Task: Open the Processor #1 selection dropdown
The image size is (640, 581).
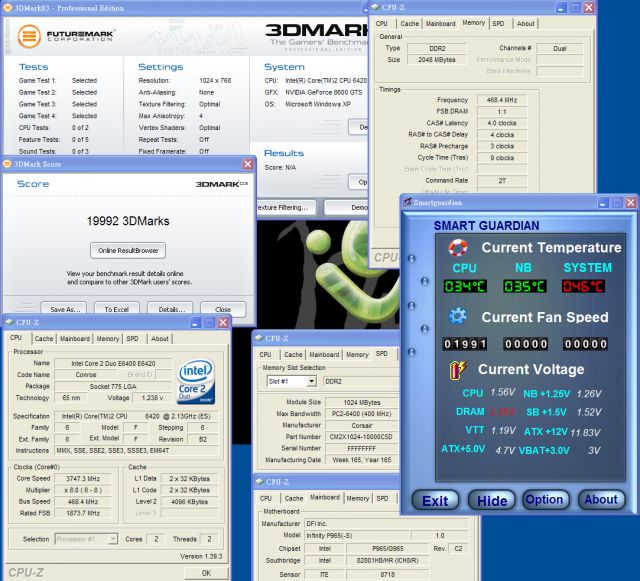Action: tap(113, 539)
